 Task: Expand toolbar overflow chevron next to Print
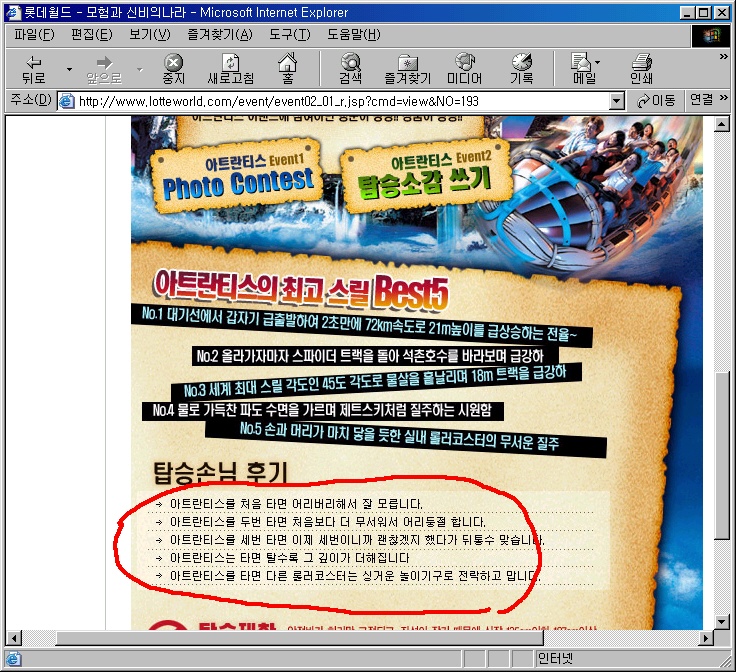723,56
